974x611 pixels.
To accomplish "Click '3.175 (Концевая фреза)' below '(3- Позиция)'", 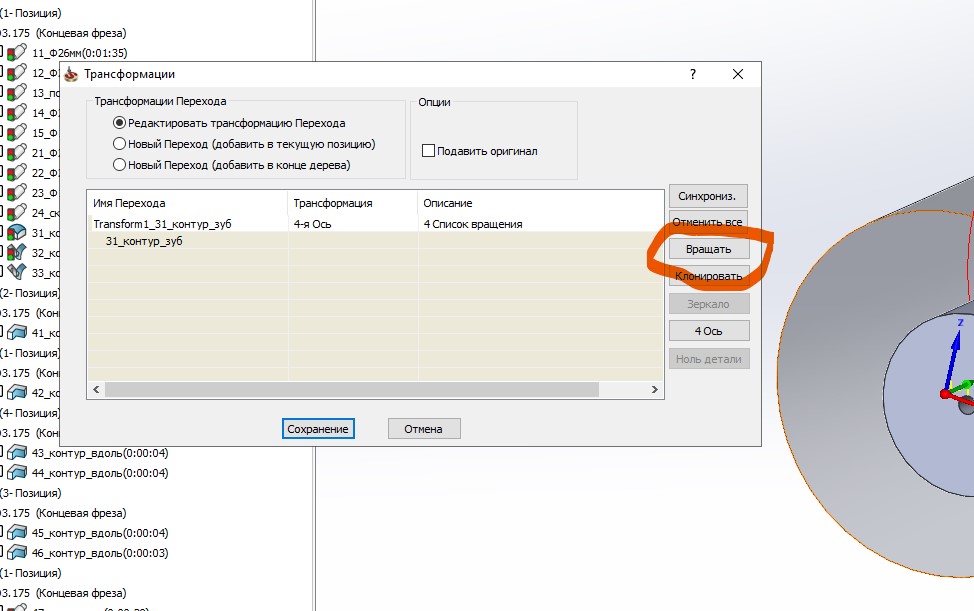I will pos(63,513).
